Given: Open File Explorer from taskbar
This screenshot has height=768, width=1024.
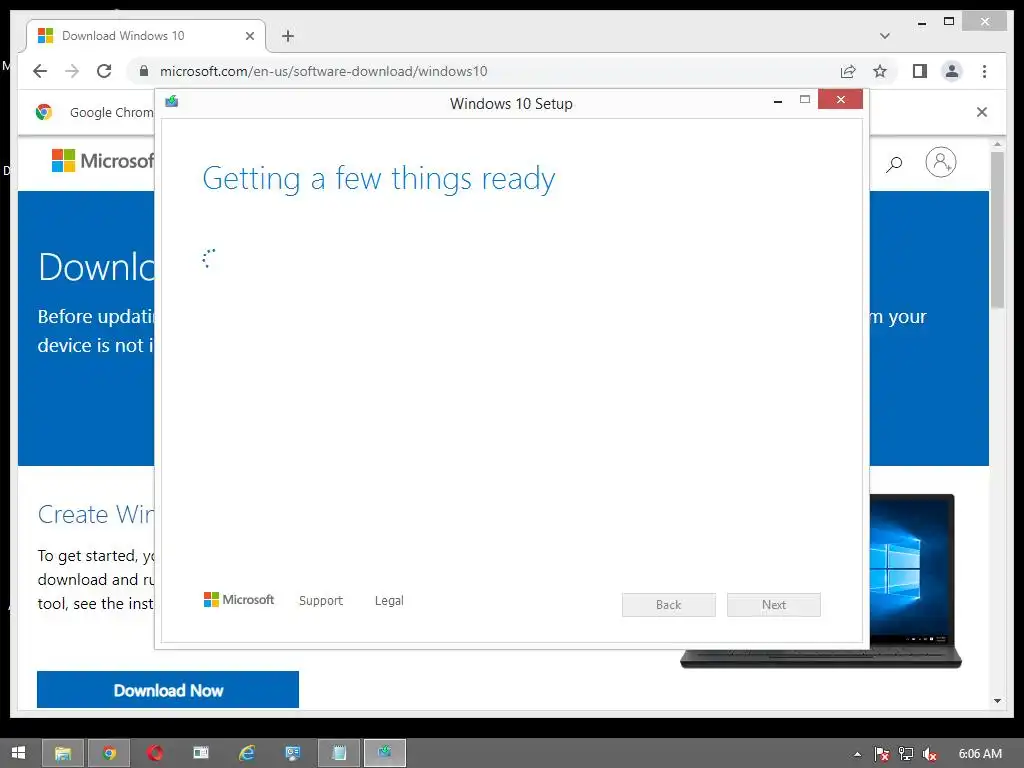Looking at the screenshot, I should pos(63,753).
